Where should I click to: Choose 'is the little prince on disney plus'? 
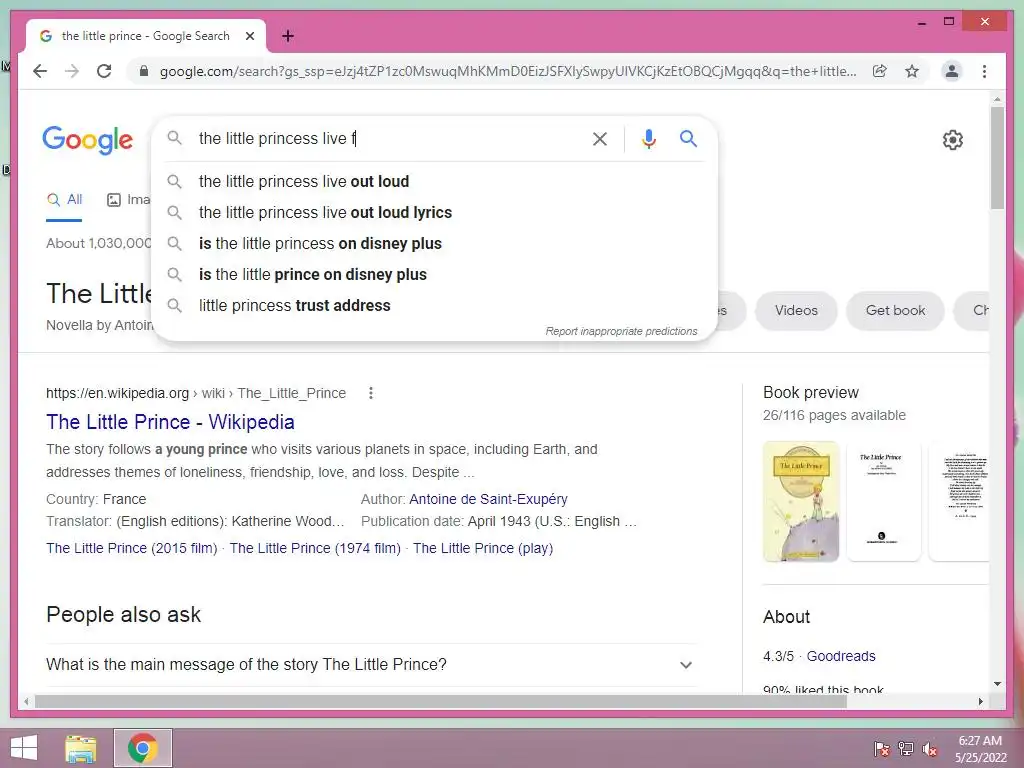tap(434, 275)
